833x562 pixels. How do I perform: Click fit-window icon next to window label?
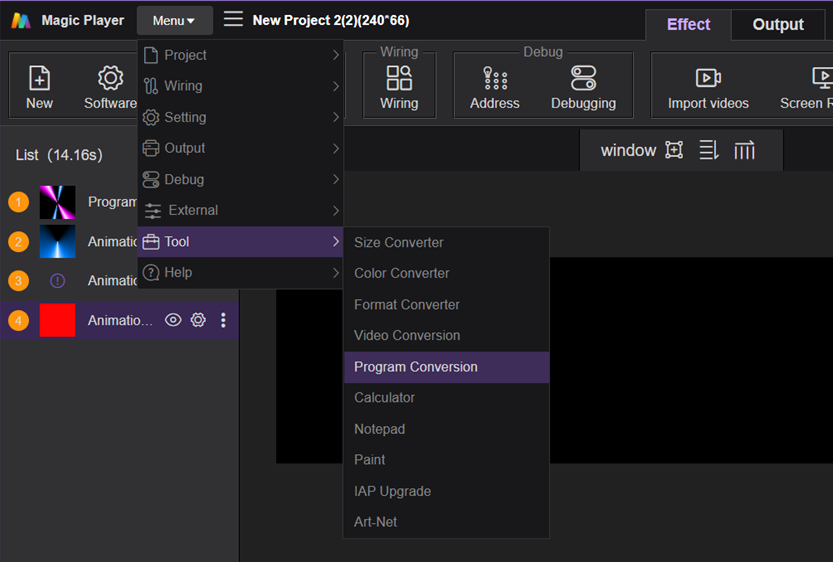tap(674, 150)
